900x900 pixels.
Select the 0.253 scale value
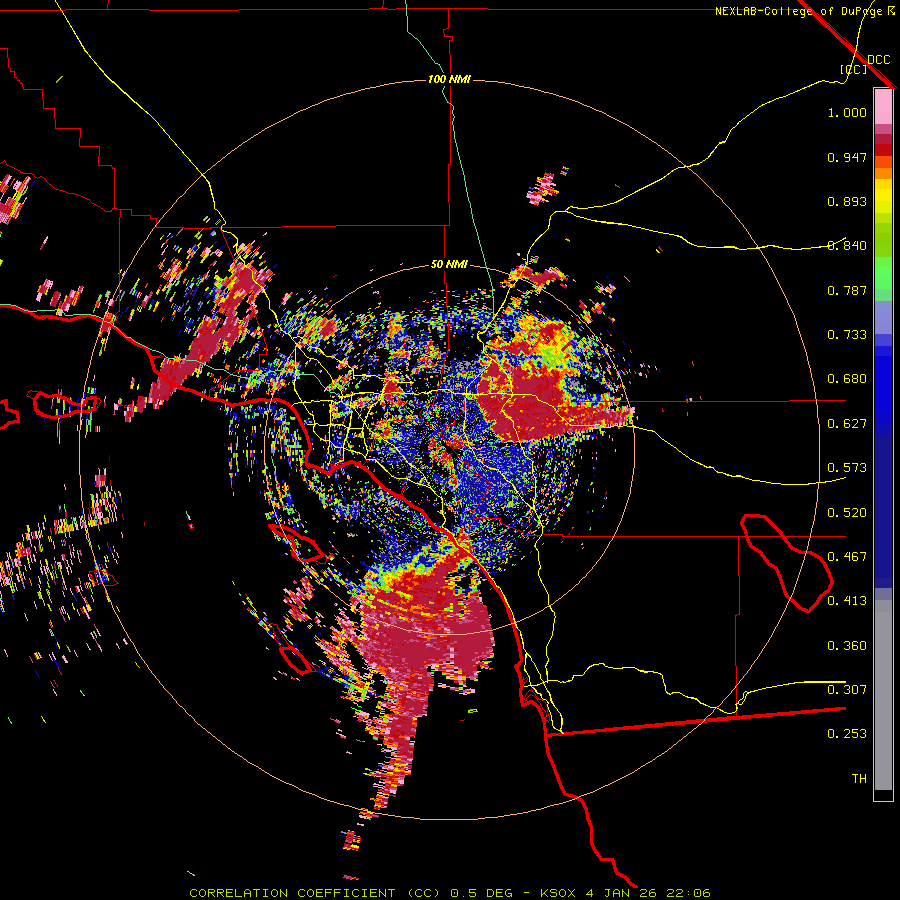tap(847, 734)
